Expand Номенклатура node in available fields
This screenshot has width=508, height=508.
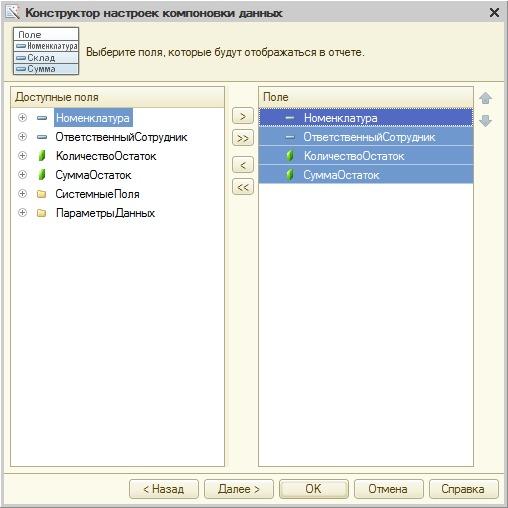click(x=22, y=117)
